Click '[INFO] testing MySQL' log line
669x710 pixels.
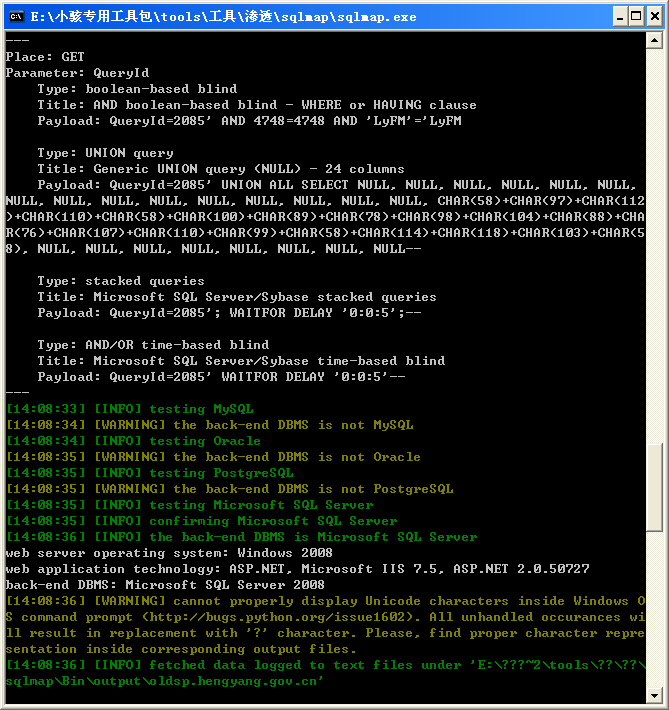click(x=130, y=409)
